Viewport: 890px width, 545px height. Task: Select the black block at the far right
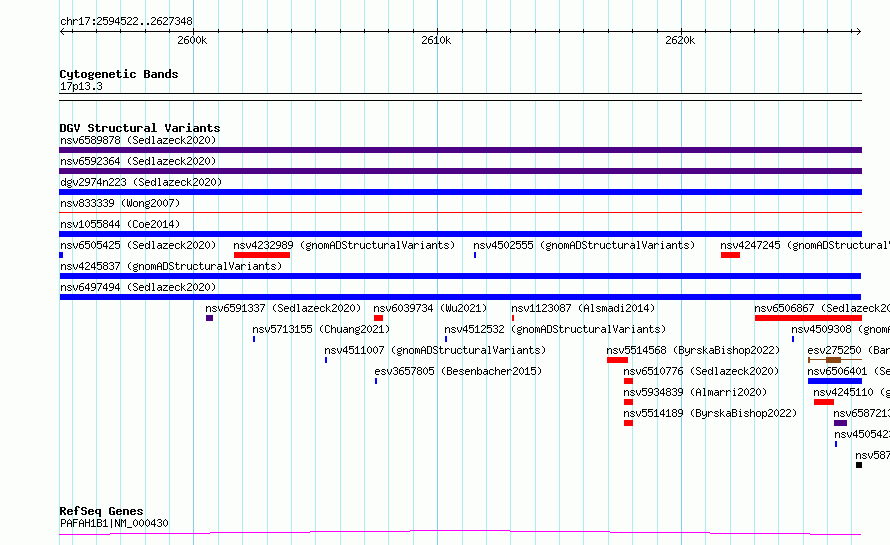(x=859, y=465)
